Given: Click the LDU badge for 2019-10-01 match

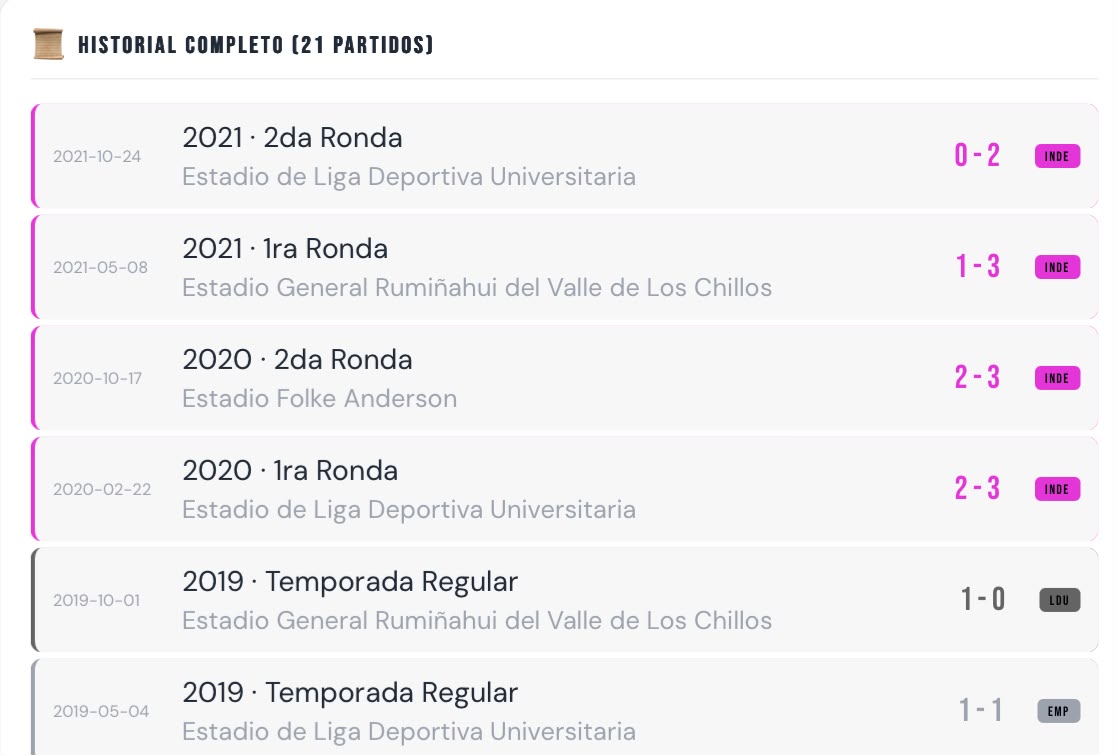Looking at the screenshot, I should click(x=1059, y=600).
